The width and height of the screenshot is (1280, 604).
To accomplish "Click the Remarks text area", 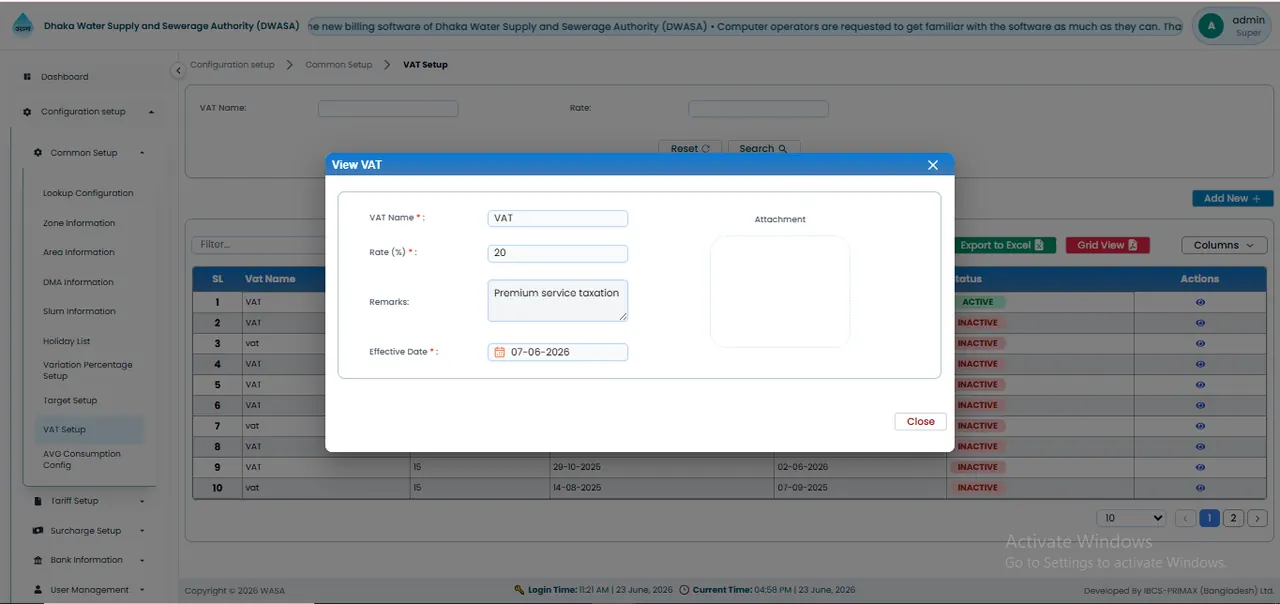I will (x=558, y=301).
